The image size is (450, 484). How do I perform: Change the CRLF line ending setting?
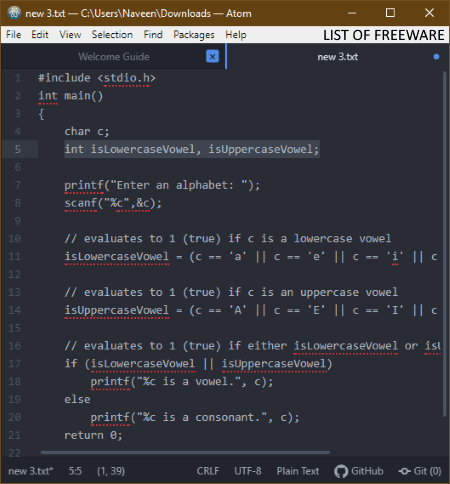pyautogui.click(x=208, y=471)
